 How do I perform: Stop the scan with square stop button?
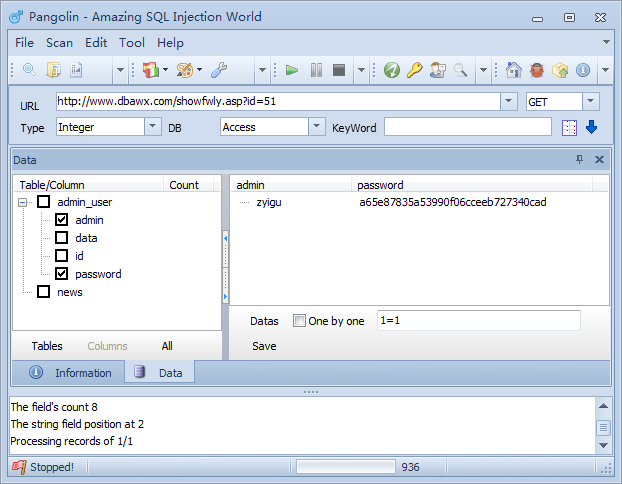click(339, 70)
